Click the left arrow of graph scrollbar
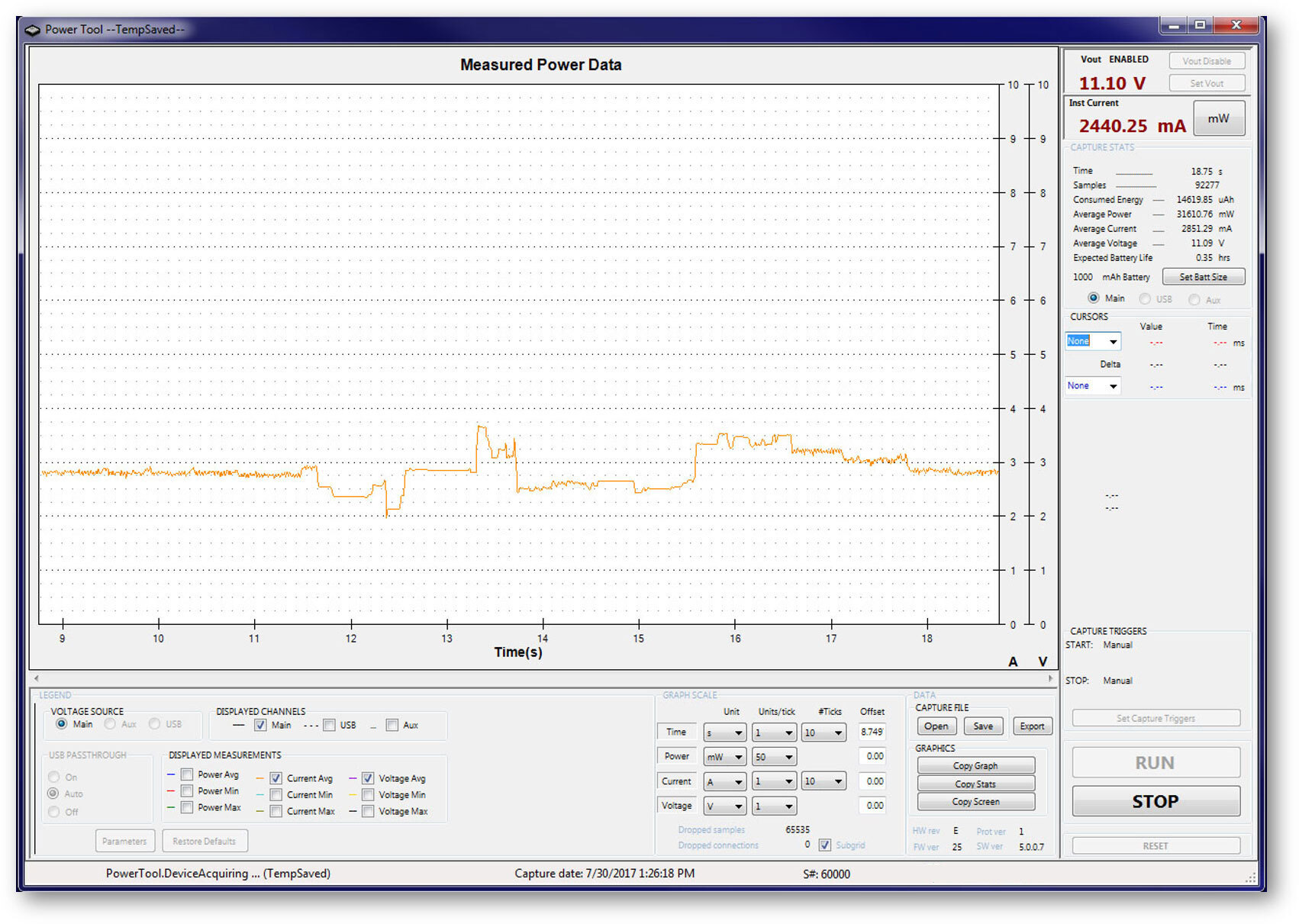Viewport: 1299px width, 924px height. [36, 678]
